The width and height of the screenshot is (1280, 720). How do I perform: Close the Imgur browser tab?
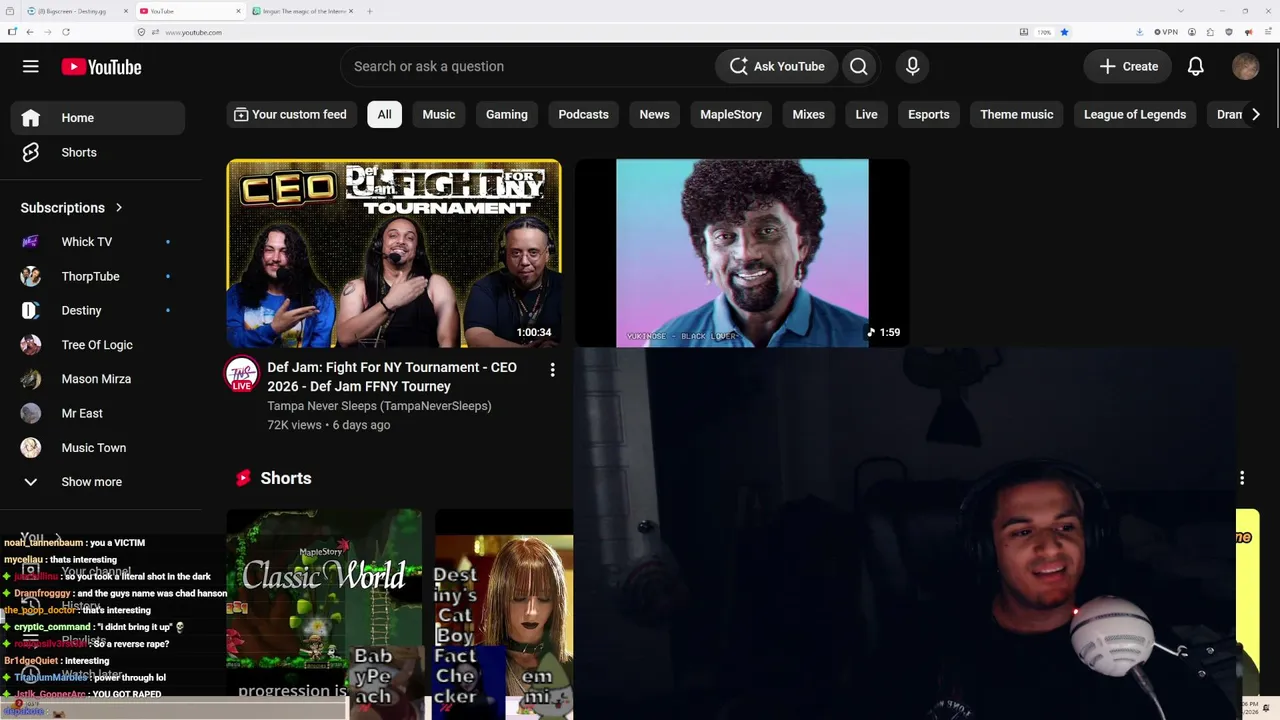coord(351,11)
